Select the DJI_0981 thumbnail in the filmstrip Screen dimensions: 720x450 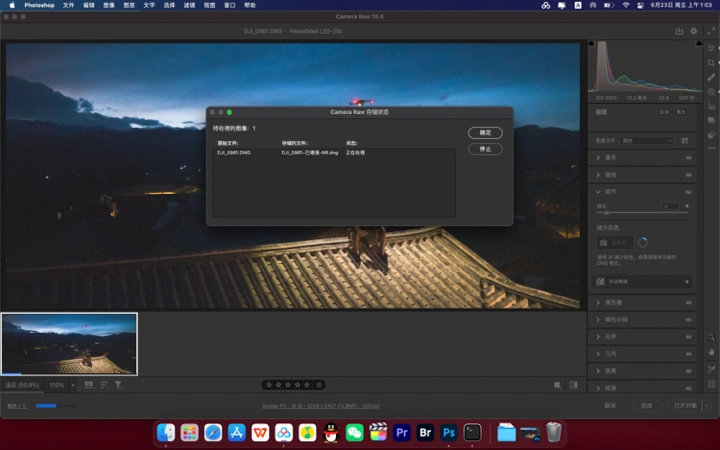[69, 343]
